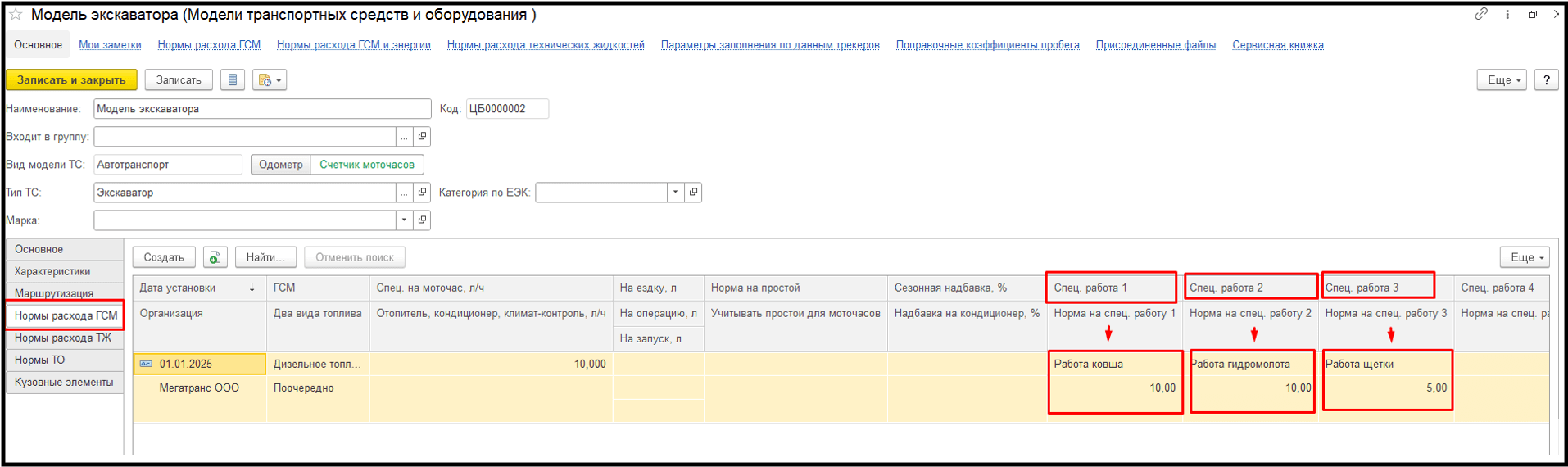Expand the Марка dropdown list
1568x467 pixels.
point(404,220)
